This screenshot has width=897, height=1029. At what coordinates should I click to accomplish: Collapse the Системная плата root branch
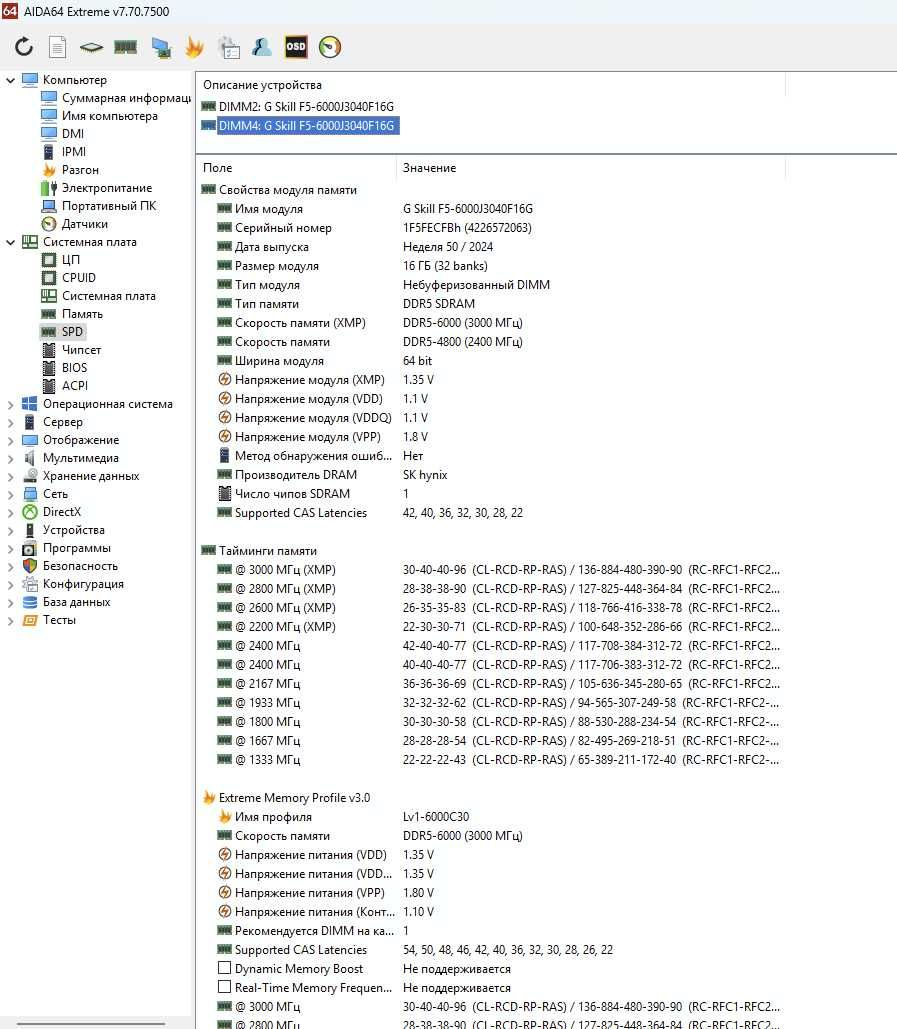point(10,242)
